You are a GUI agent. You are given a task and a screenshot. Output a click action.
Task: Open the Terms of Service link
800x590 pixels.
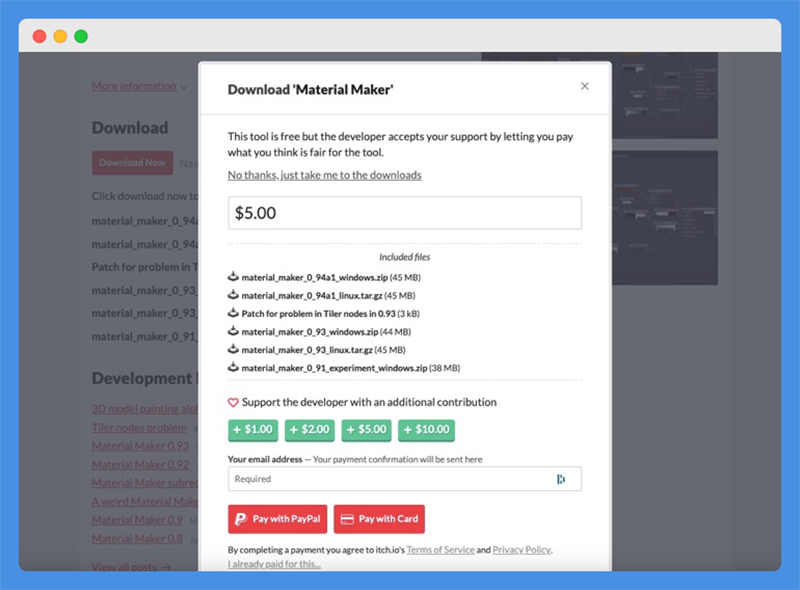coord(440,550)
